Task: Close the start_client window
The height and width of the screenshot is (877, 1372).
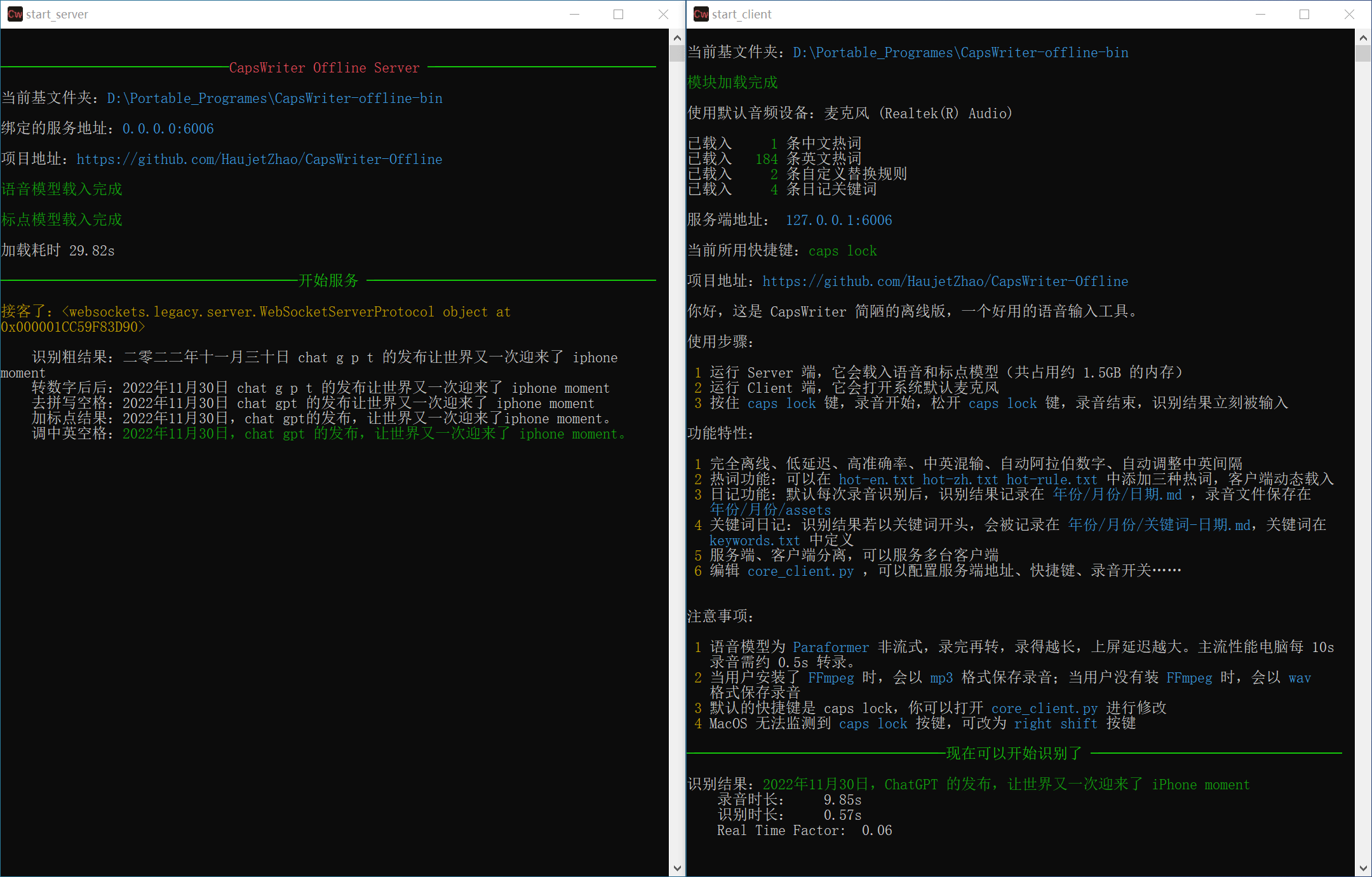Action: (1349, 14)
